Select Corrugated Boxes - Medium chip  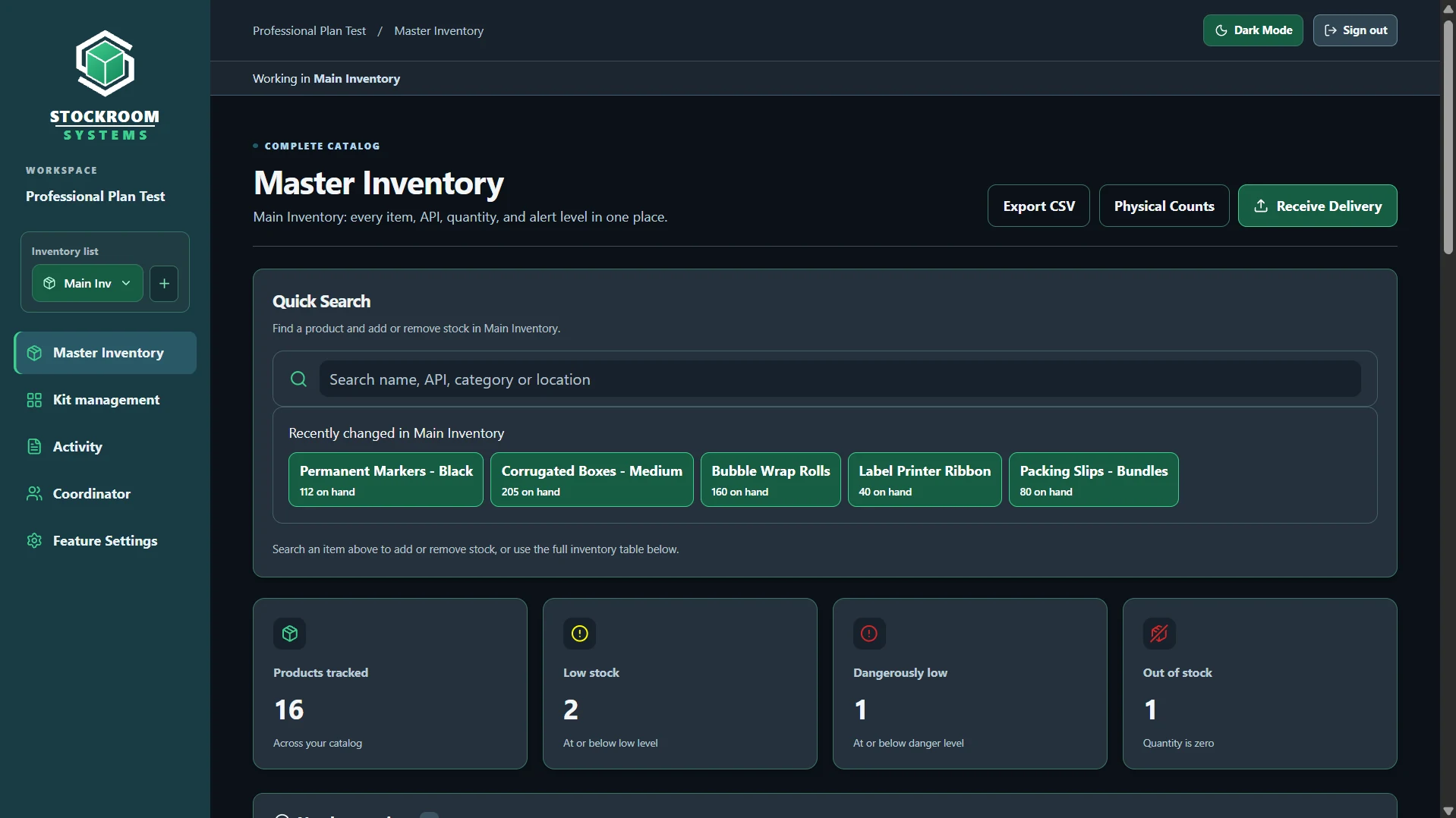(591, 480)
